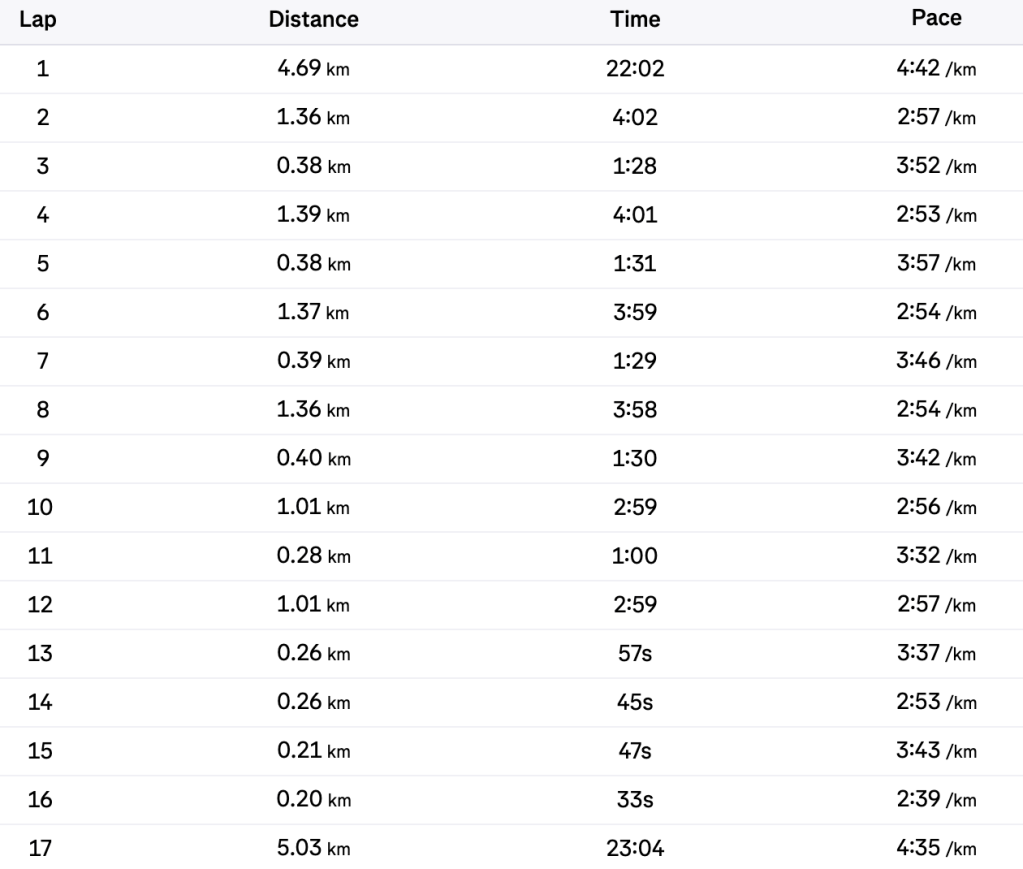Click the 1.39 km distance in lap 4
The height and width of the screenshot is (869, 1023).
click(x=314, y=215)
